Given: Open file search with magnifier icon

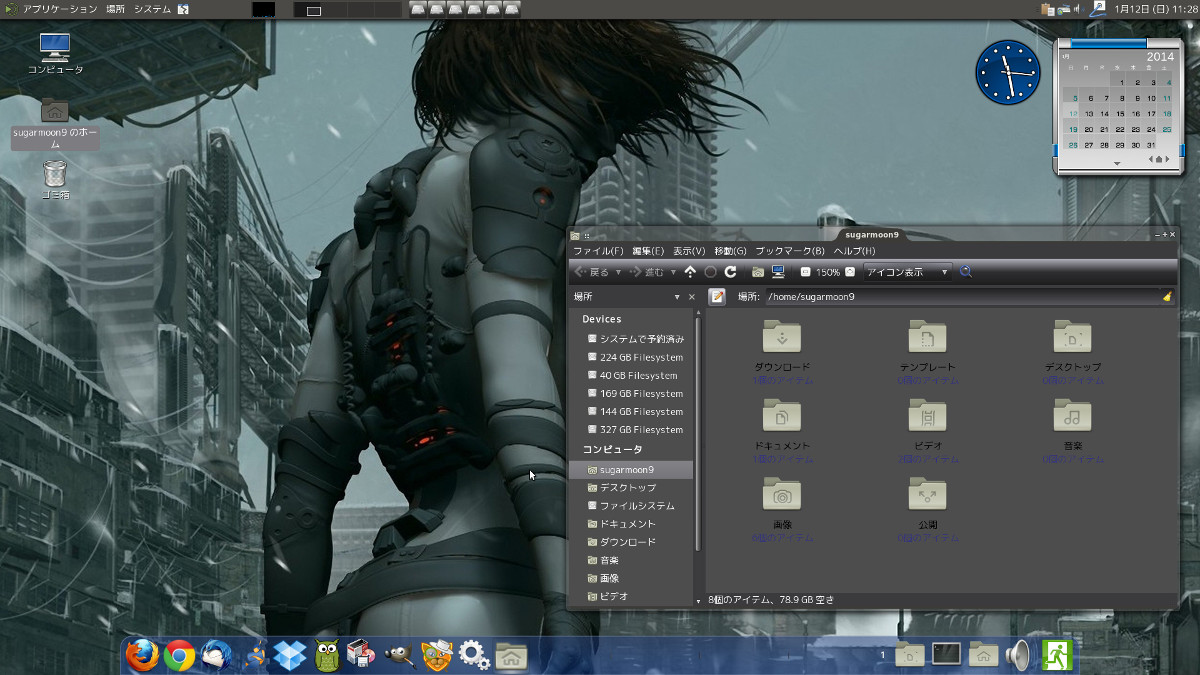Looking at the screenshot, I should (966, 272).
